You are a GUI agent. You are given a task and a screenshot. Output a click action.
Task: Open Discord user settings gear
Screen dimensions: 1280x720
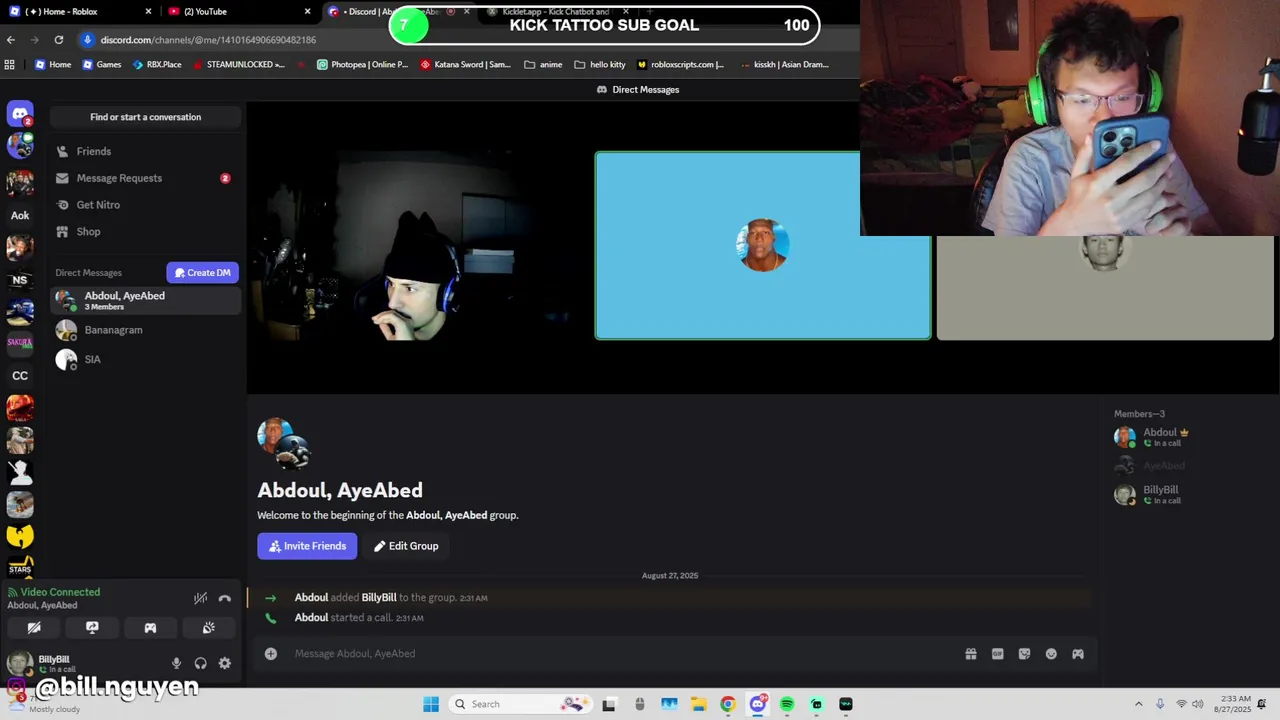[225, 663]
